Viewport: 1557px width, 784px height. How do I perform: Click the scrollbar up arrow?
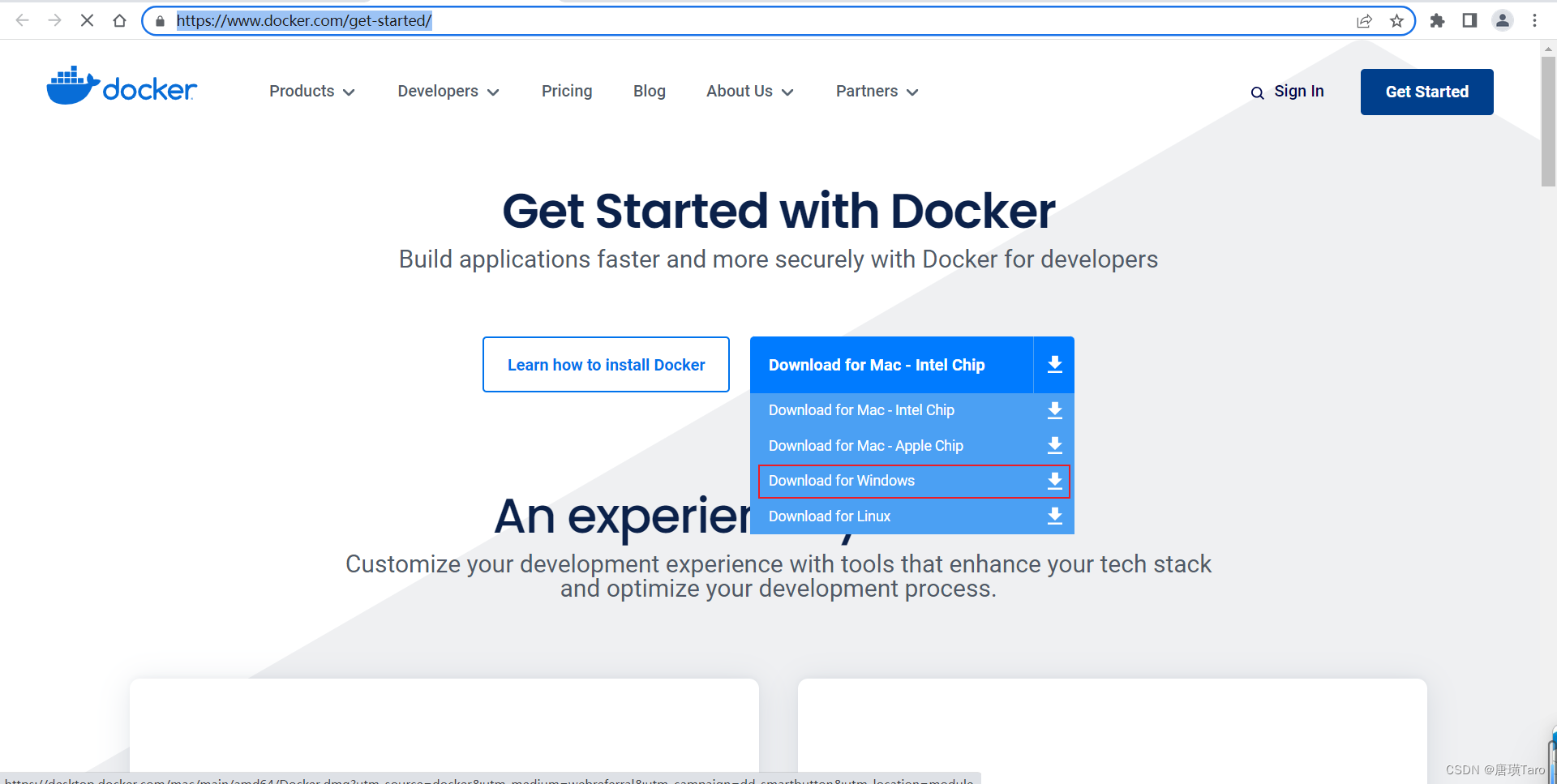tap(1548, 49)
